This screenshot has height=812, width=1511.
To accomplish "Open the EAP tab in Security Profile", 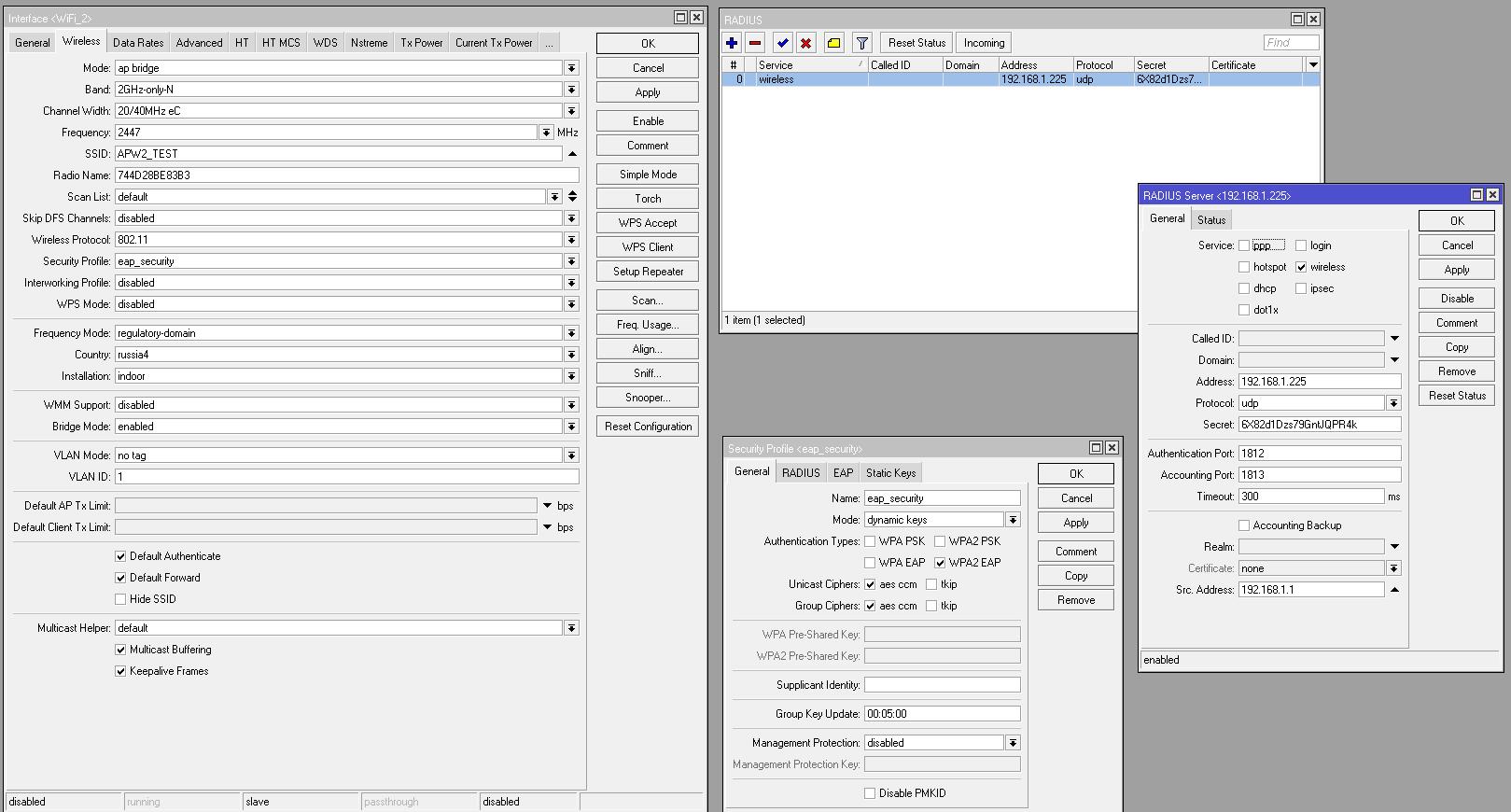I will coord(843,473).
